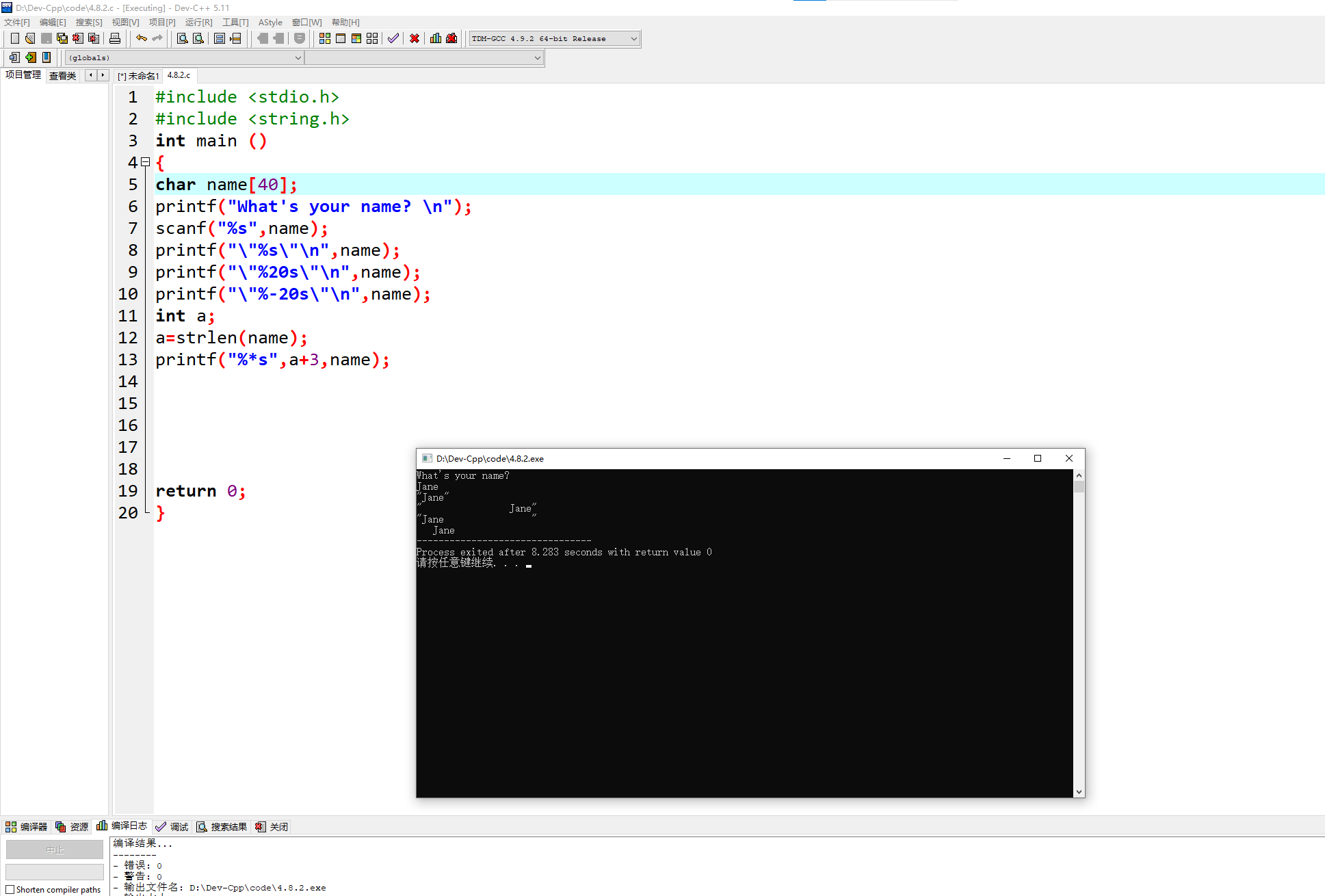Click the red X stop execution icon

tap(415, 38)
